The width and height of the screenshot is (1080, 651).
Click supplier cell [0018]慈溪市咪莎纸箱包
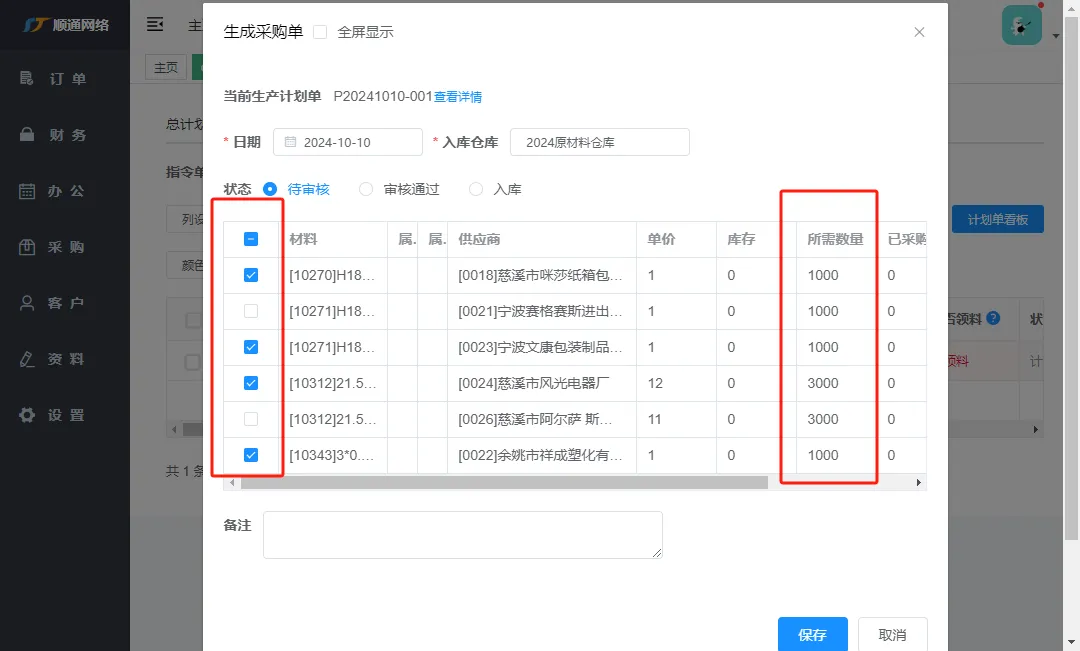(541, 275)
